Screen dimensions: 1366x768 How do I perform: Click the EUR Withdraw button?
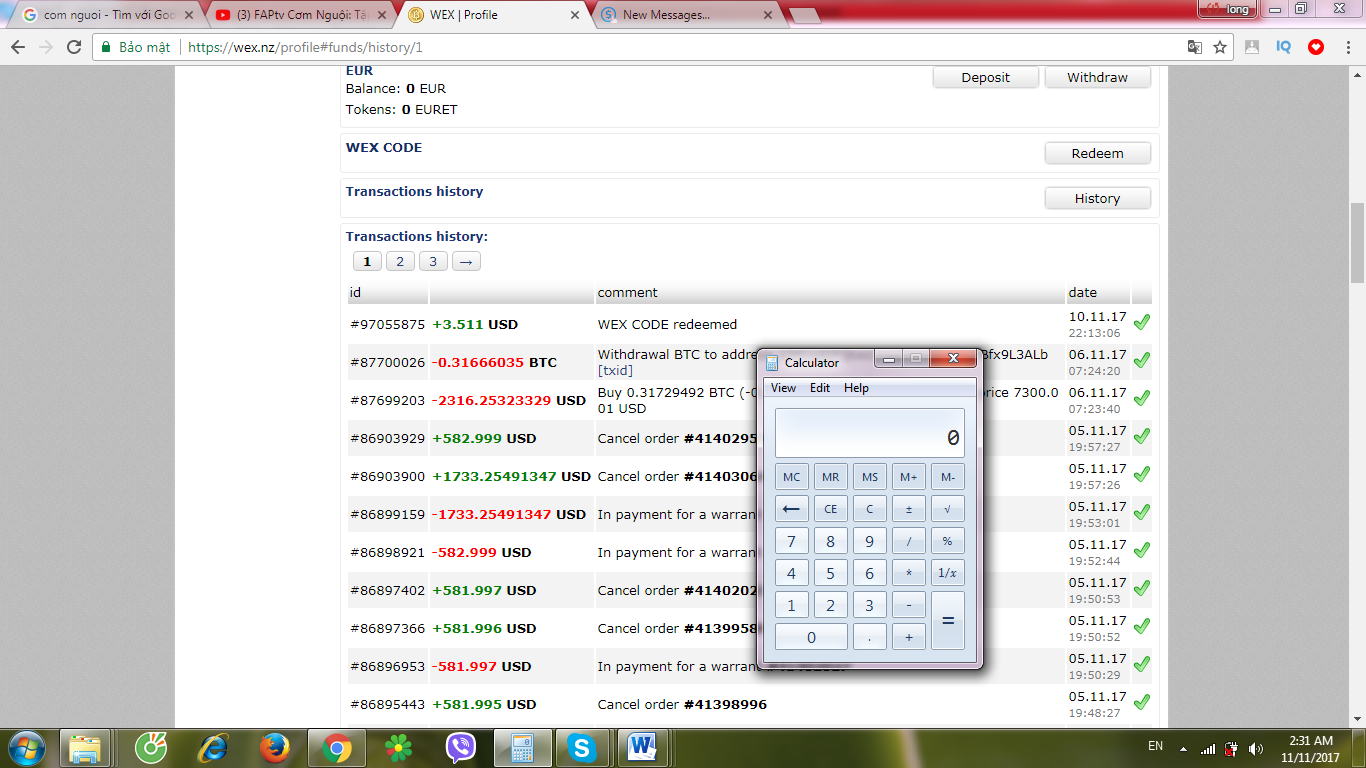[x=1097, y=78]
